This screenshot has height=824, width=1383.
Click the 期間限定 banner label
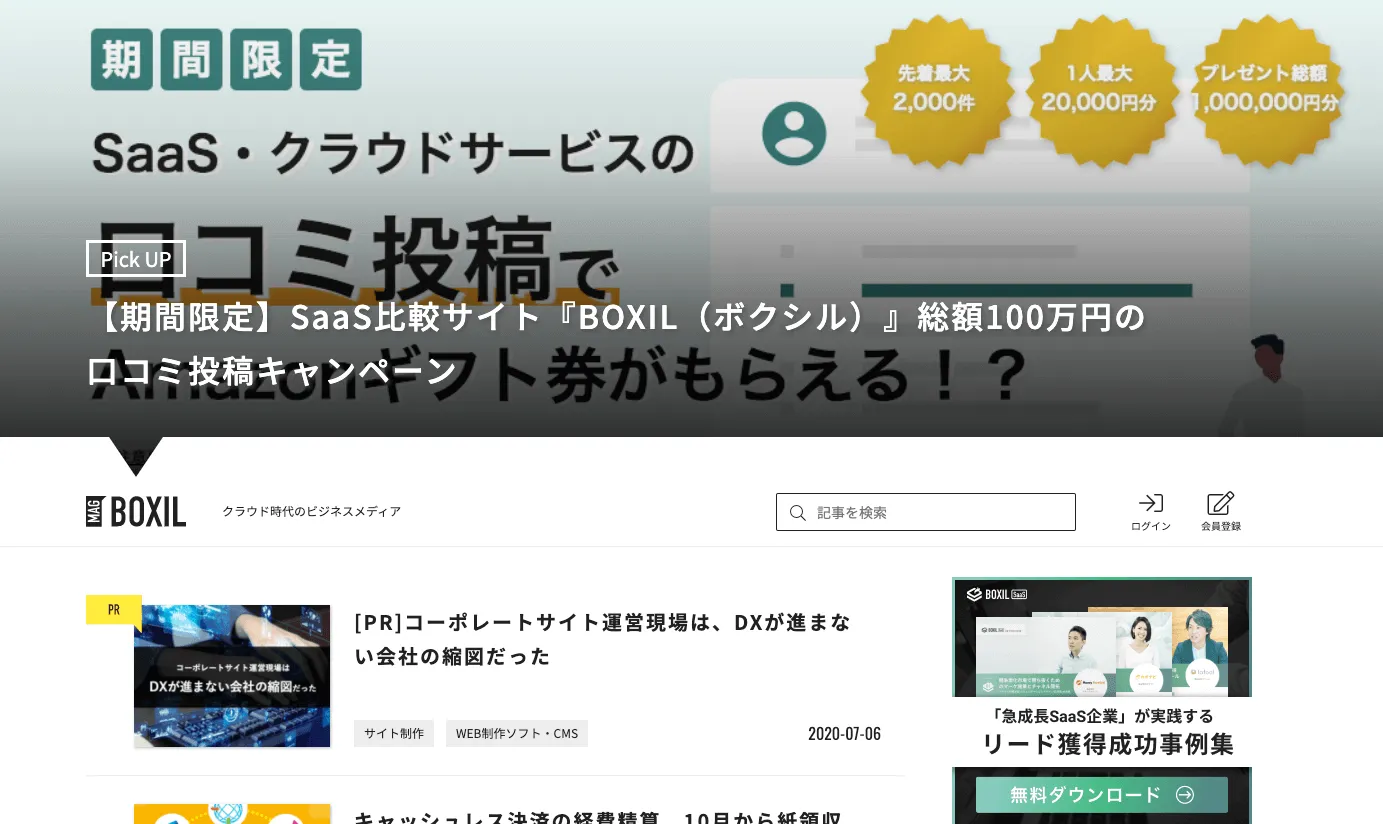[x=226, y=60]
